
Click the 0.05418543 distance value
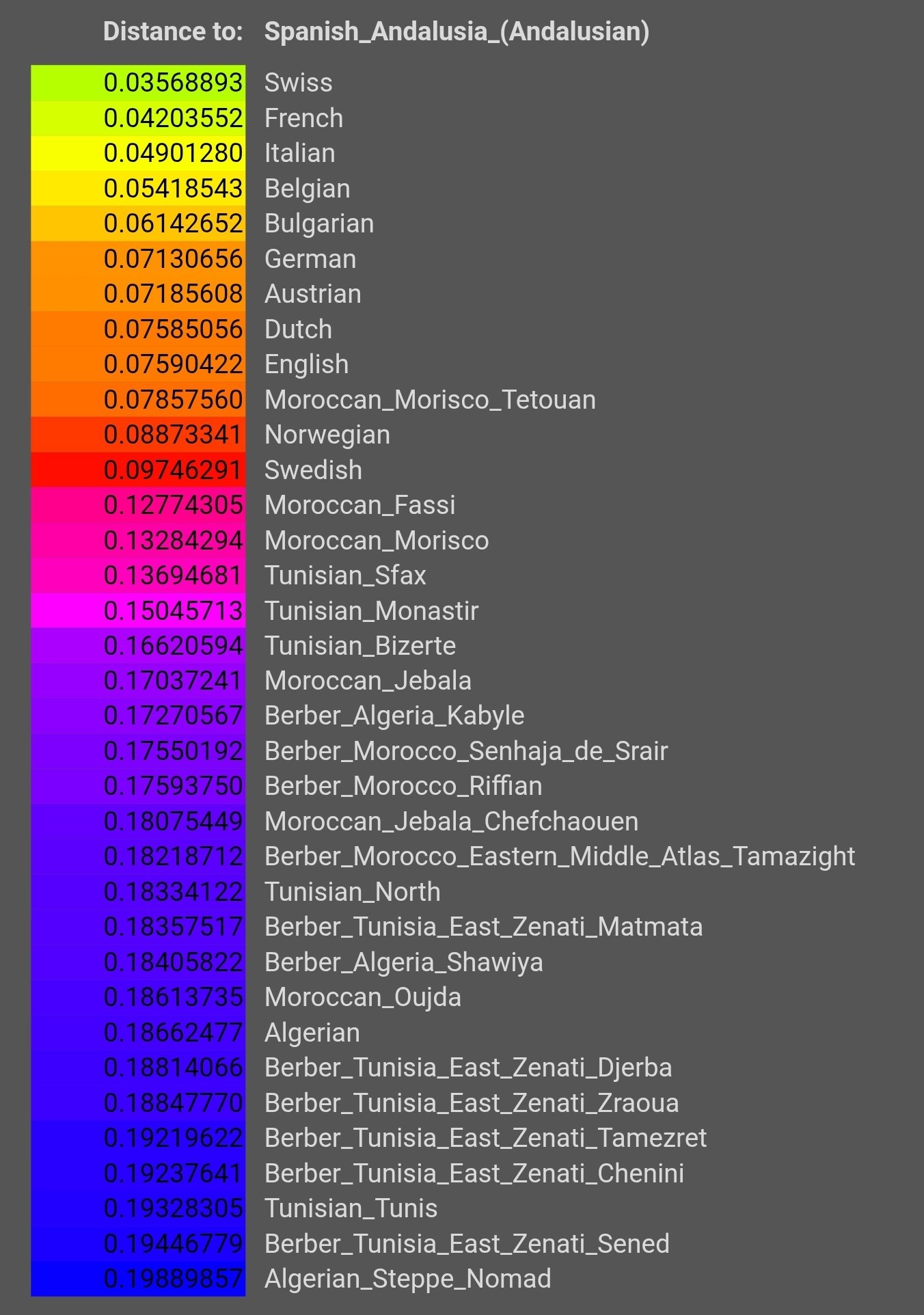(173, 189)
